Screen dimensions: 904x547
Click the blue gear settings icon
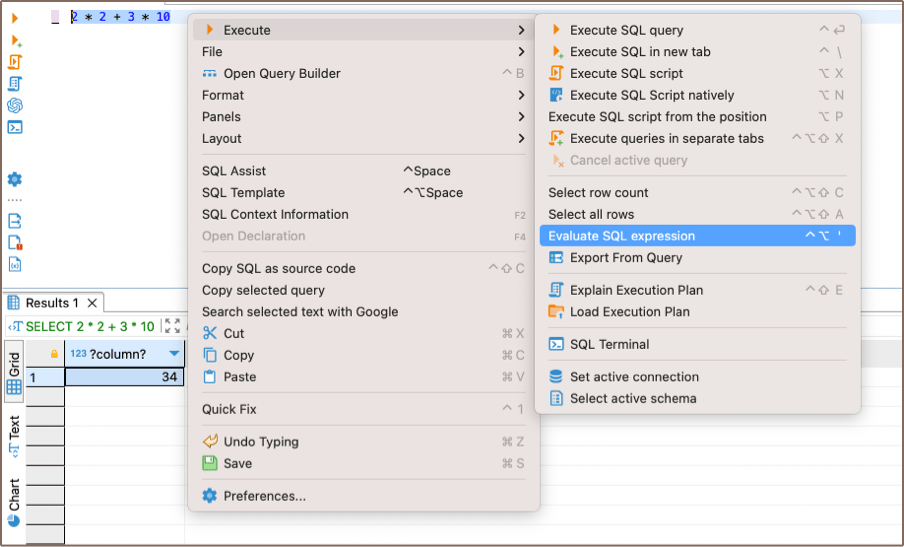coord(15,180)
